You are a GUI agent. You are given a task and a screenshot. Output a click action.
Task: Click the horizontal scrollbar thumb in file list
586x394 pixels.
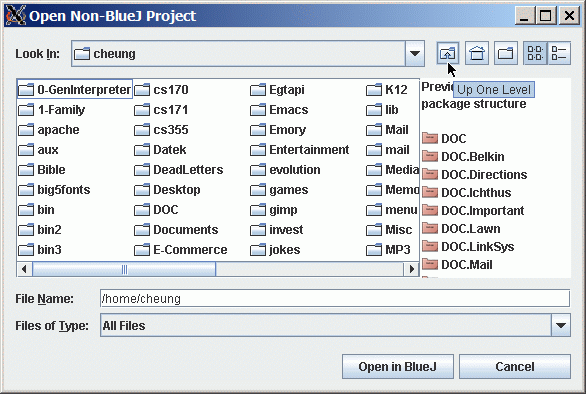click(x=124, y=269)
